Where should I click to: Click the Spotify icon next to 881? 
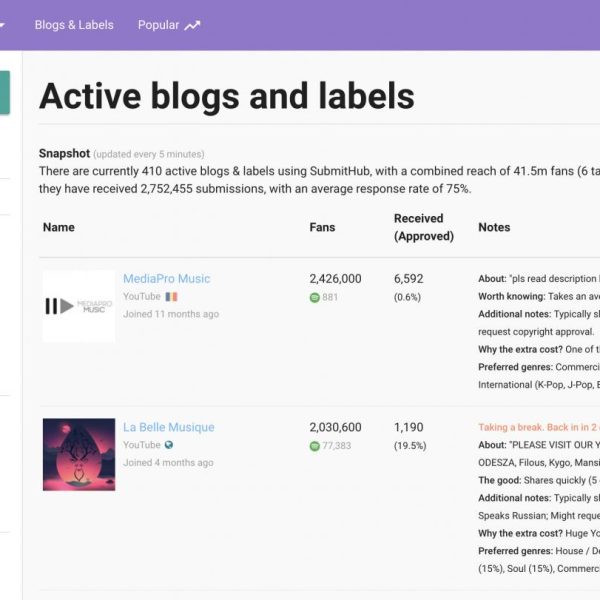coord(315,297)
